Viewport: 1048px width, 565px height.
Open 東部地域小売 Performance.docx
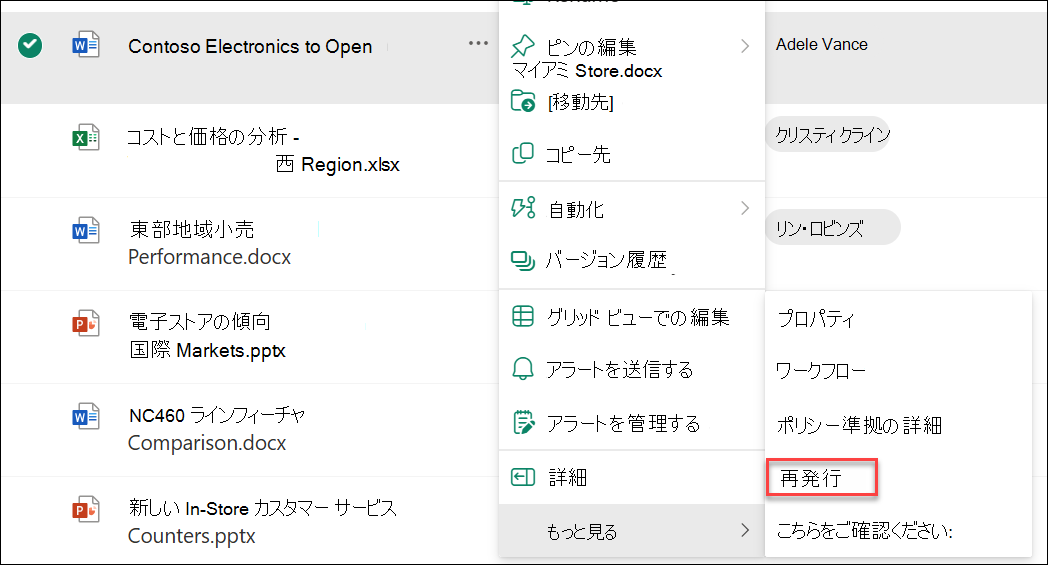[x=210, y=243]
